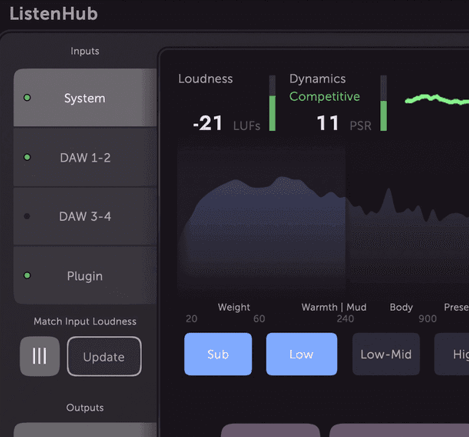Image resolution: width=469 pixels, height=437 pixels.
Task: Click the Loudness heading
Action: click(x=205, y=79)
